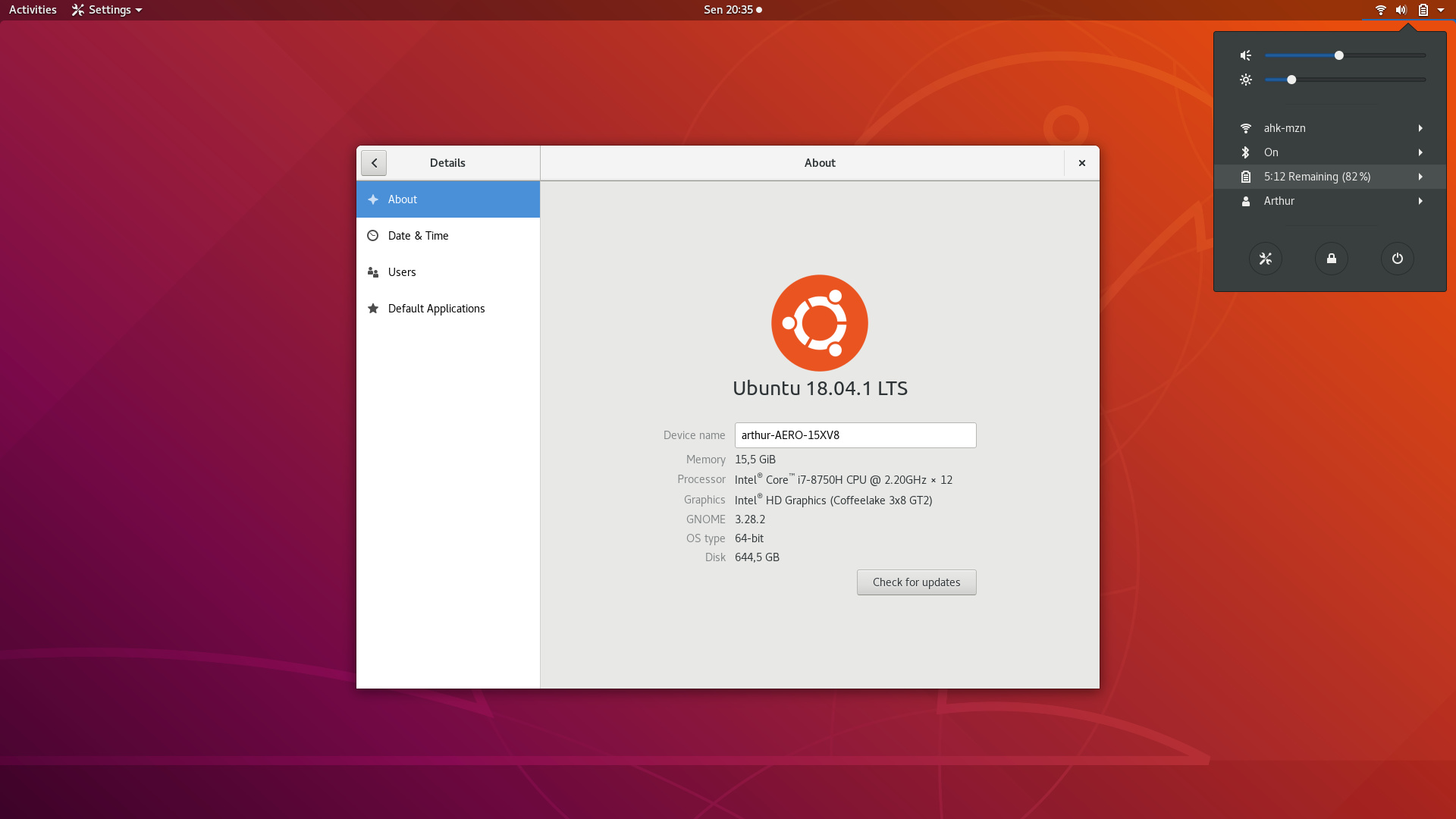Click the About window title
Viewport: 1456px width, 819px height.
820,163
